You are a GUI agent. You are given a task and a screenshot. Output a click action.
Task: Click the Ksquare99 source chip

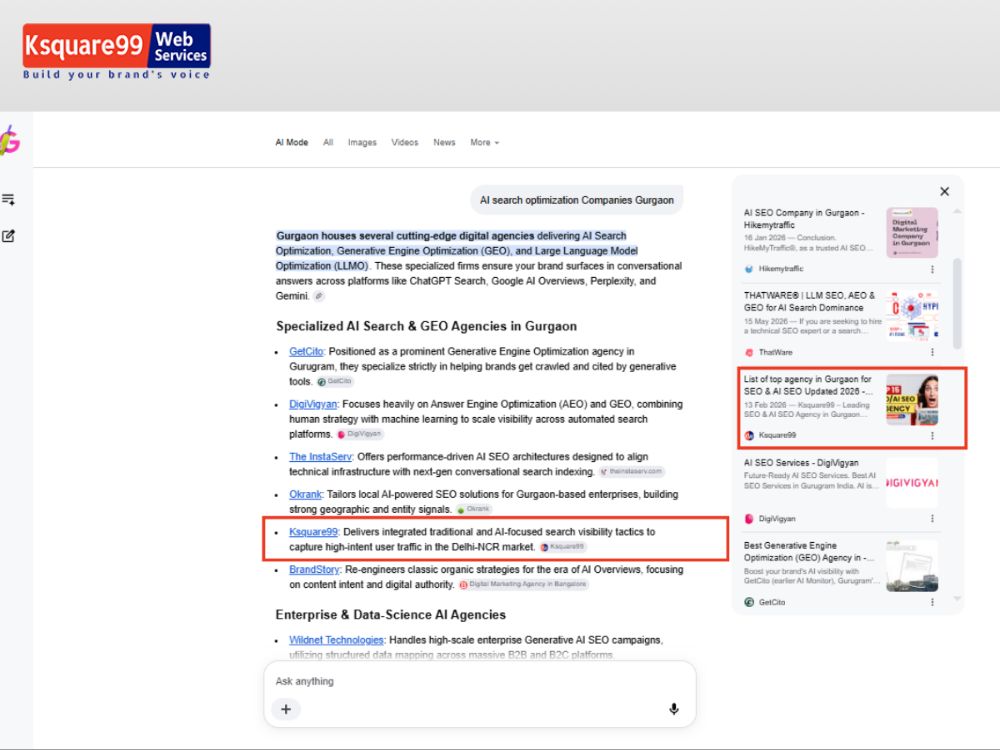coord(562,547)
